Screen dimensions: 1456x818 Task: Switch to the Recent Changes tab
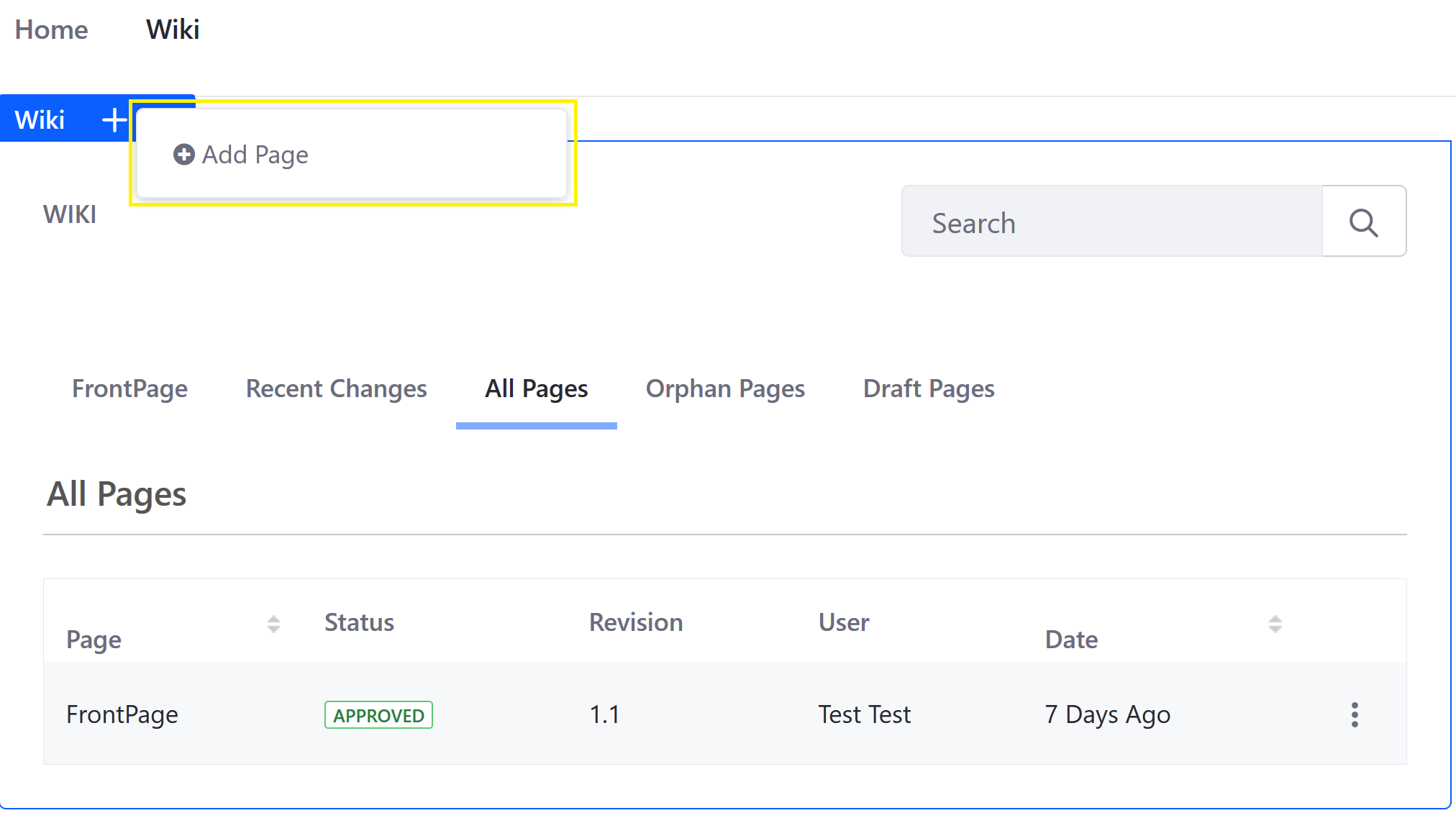pyautogui.click(x=337, y=389)
